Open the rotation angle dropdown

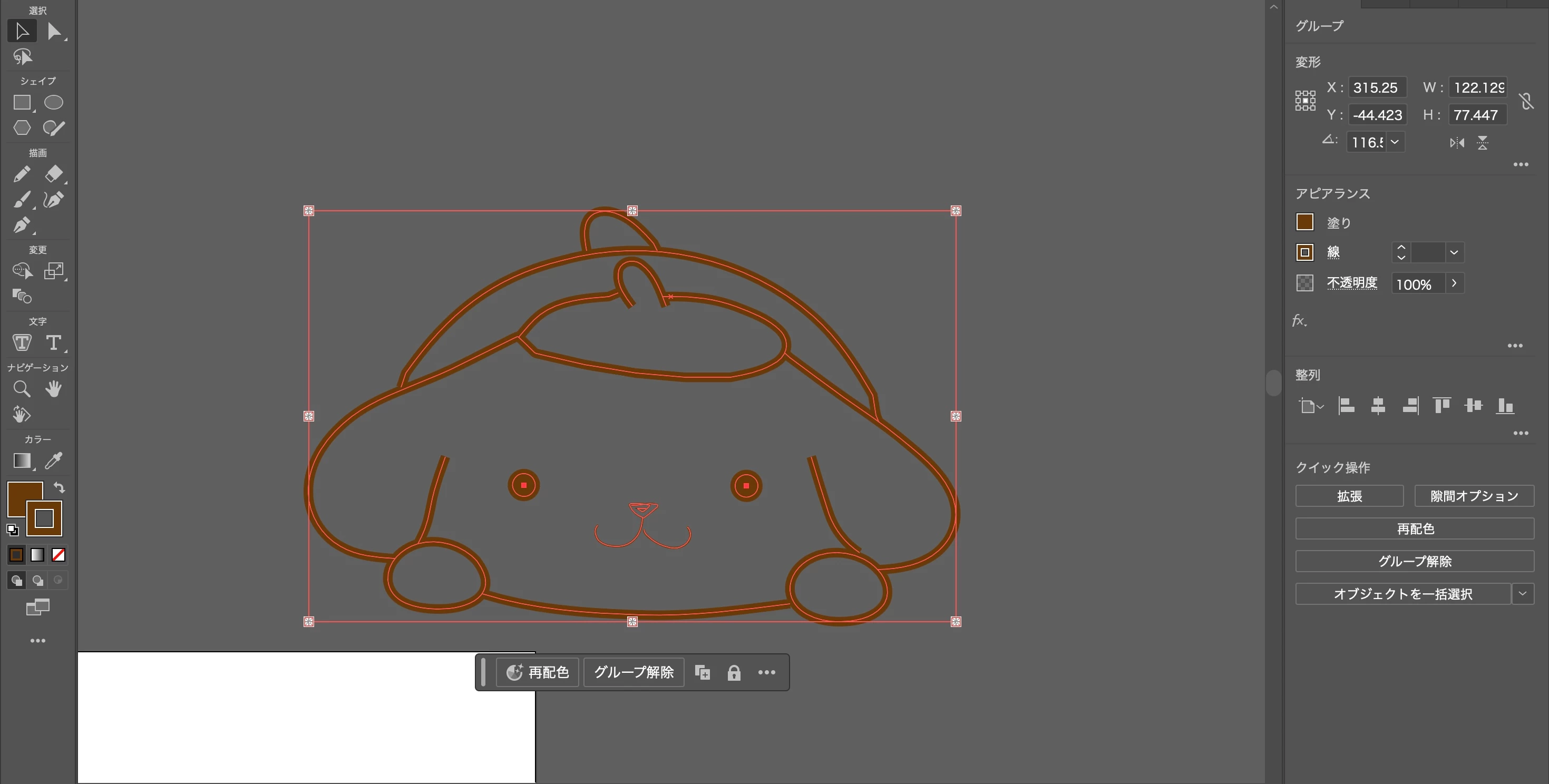pyautogui.click(x=1395, y=142)
